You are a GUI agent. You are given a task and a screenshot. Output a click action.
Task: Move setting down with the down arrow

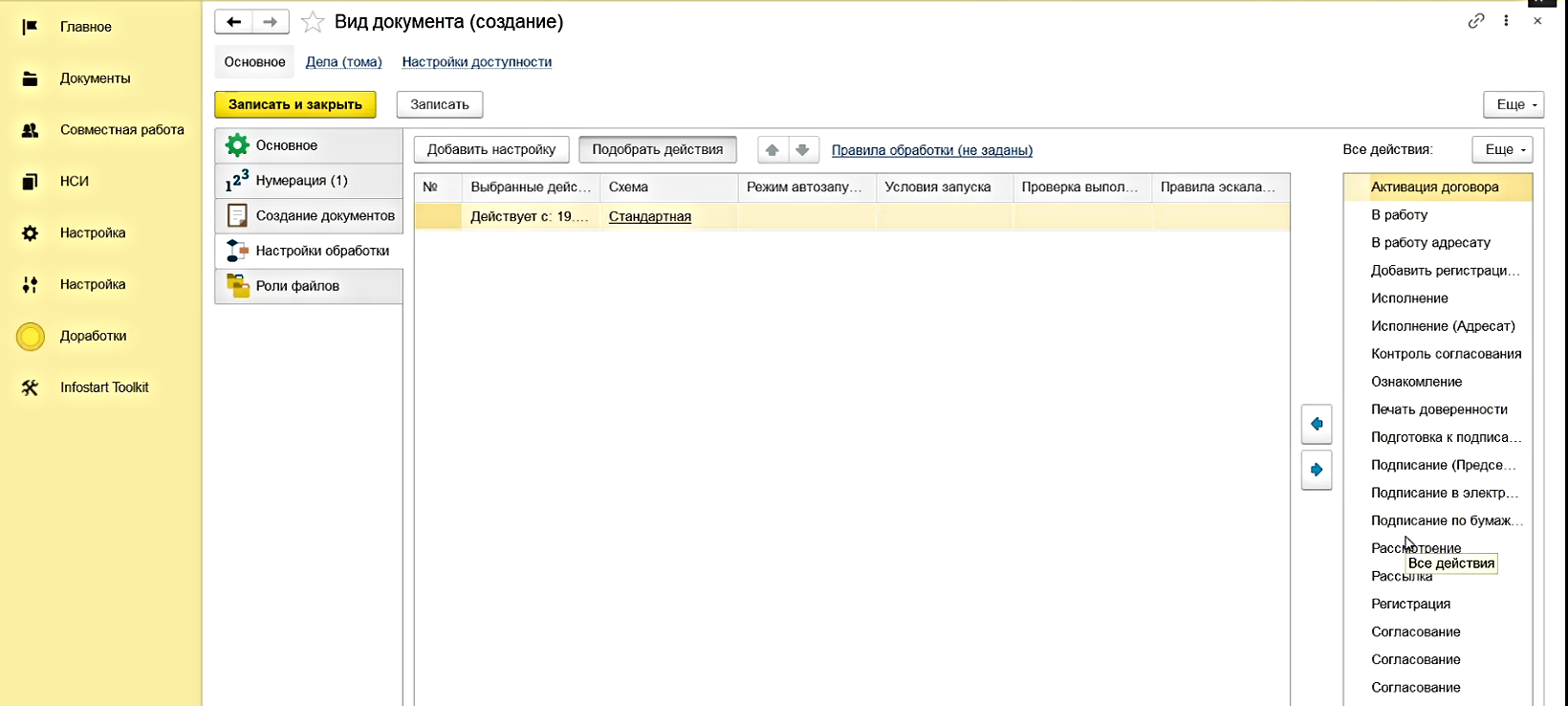[x=803, y=150]
